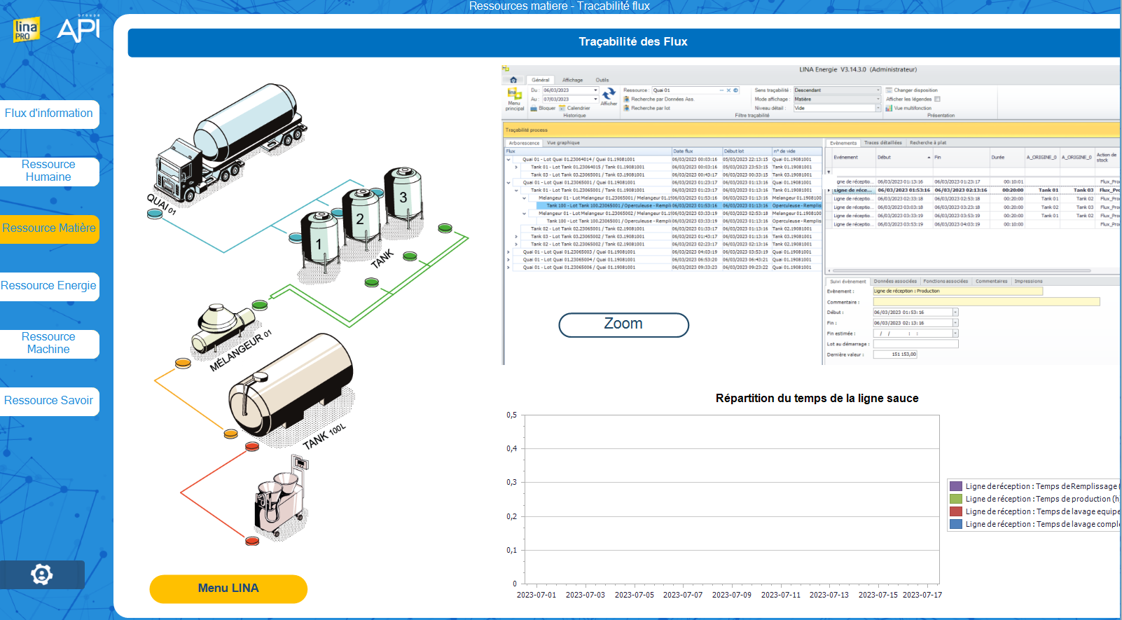Click the Zoom button
This screenshot has height=620, width=1122.
pos(623,324)
